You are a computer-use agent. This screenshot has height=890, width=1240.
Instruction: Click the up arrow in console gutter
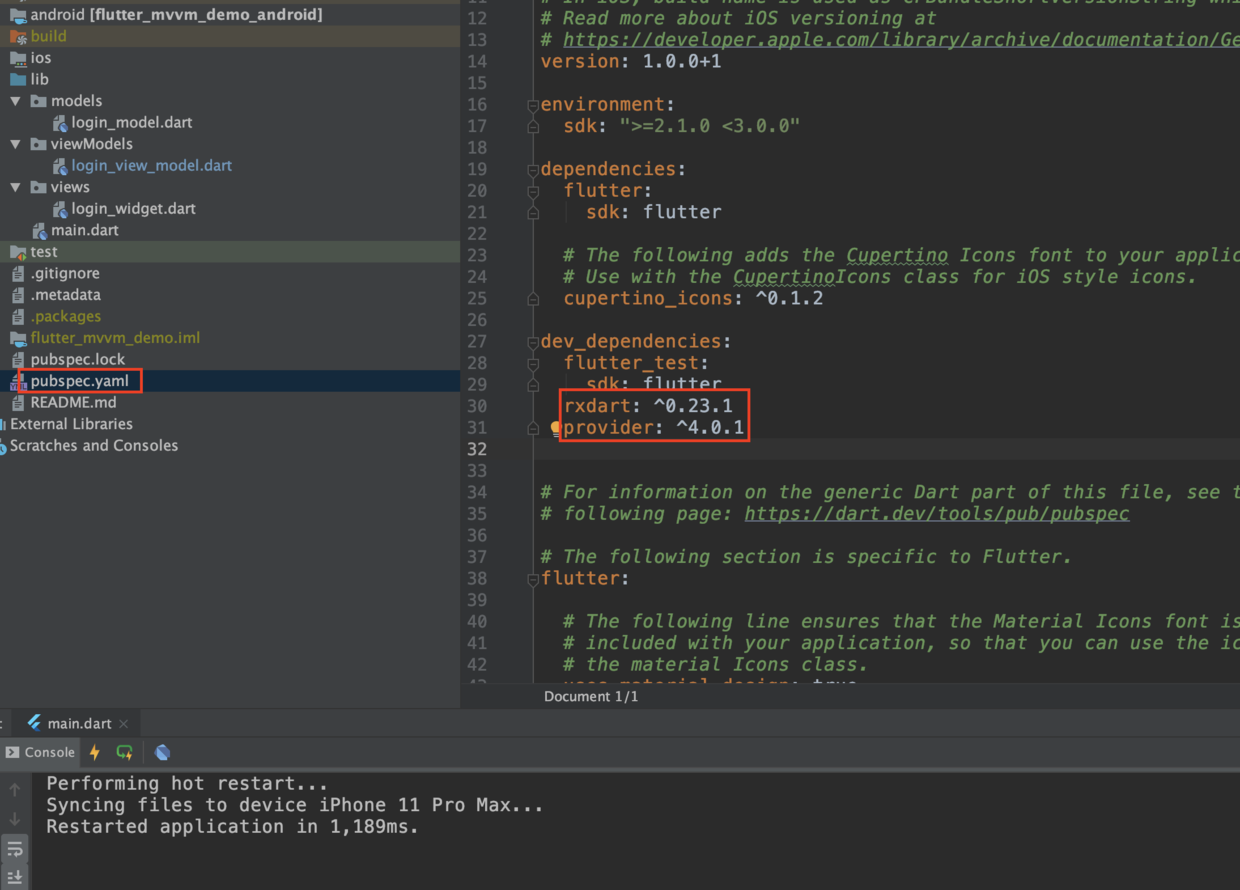(15, 790)
